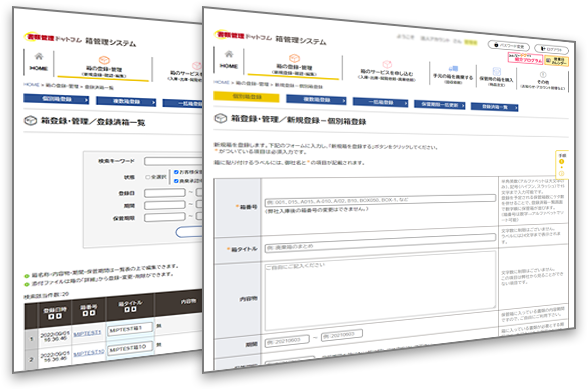The image size is (588, 389).
Task: Click 登録日 start field in back window
Action: pyautogui.click(x=165, y=193)
